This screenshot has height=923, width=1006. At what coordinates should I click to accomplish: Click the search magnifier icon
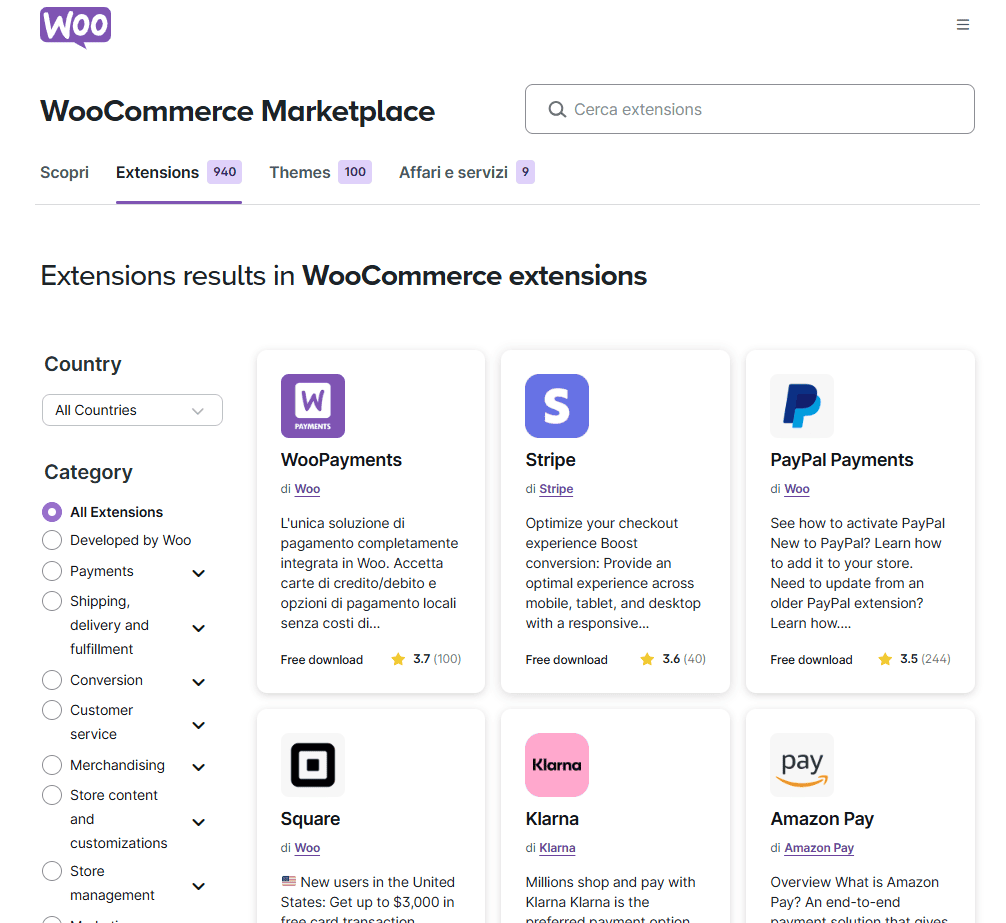[x=557, y=110]
